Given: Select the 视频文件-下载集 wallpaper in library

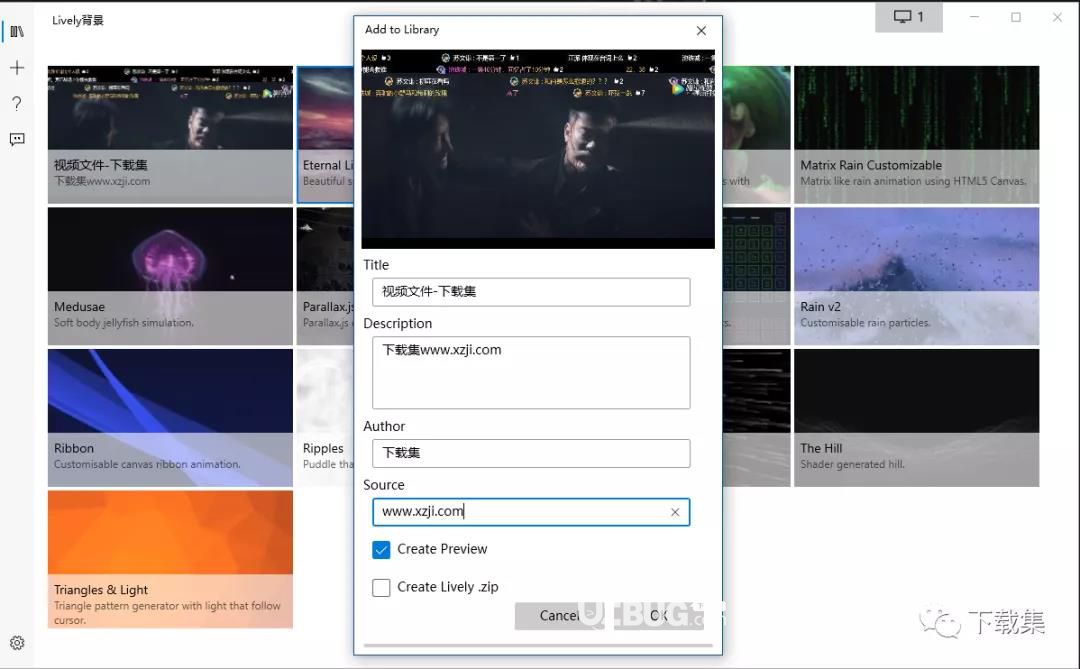Looking at the screenshot, I should point(170,134).
